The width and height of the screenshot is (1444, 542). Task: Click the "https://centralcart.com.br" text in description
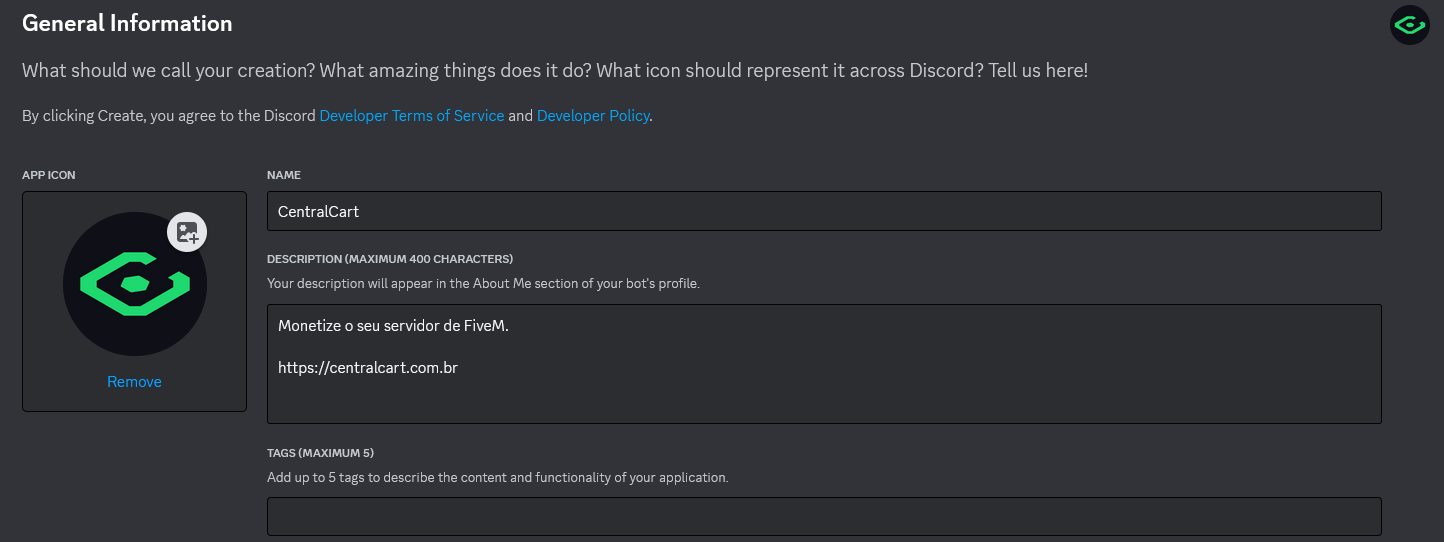tap(368, 368)
